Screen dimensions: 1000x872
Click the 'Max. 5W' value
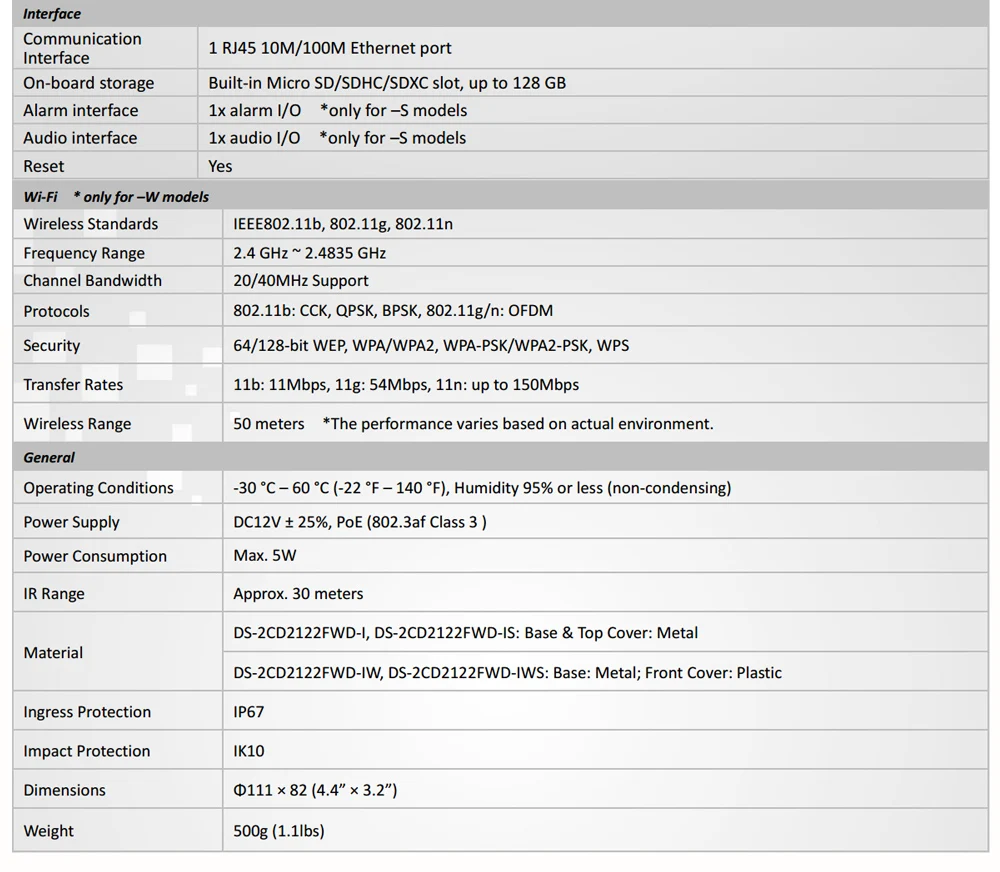pos(265,556)
